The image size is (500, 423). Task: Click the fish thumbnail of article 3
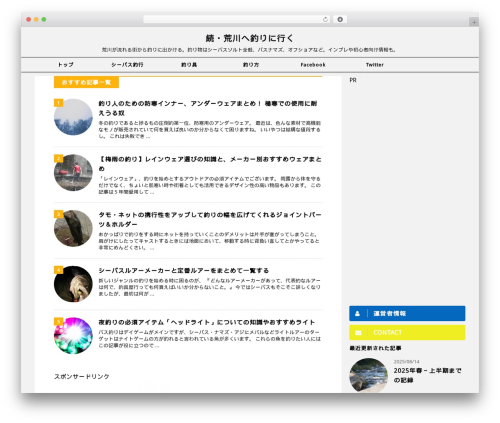coord(73,228)
